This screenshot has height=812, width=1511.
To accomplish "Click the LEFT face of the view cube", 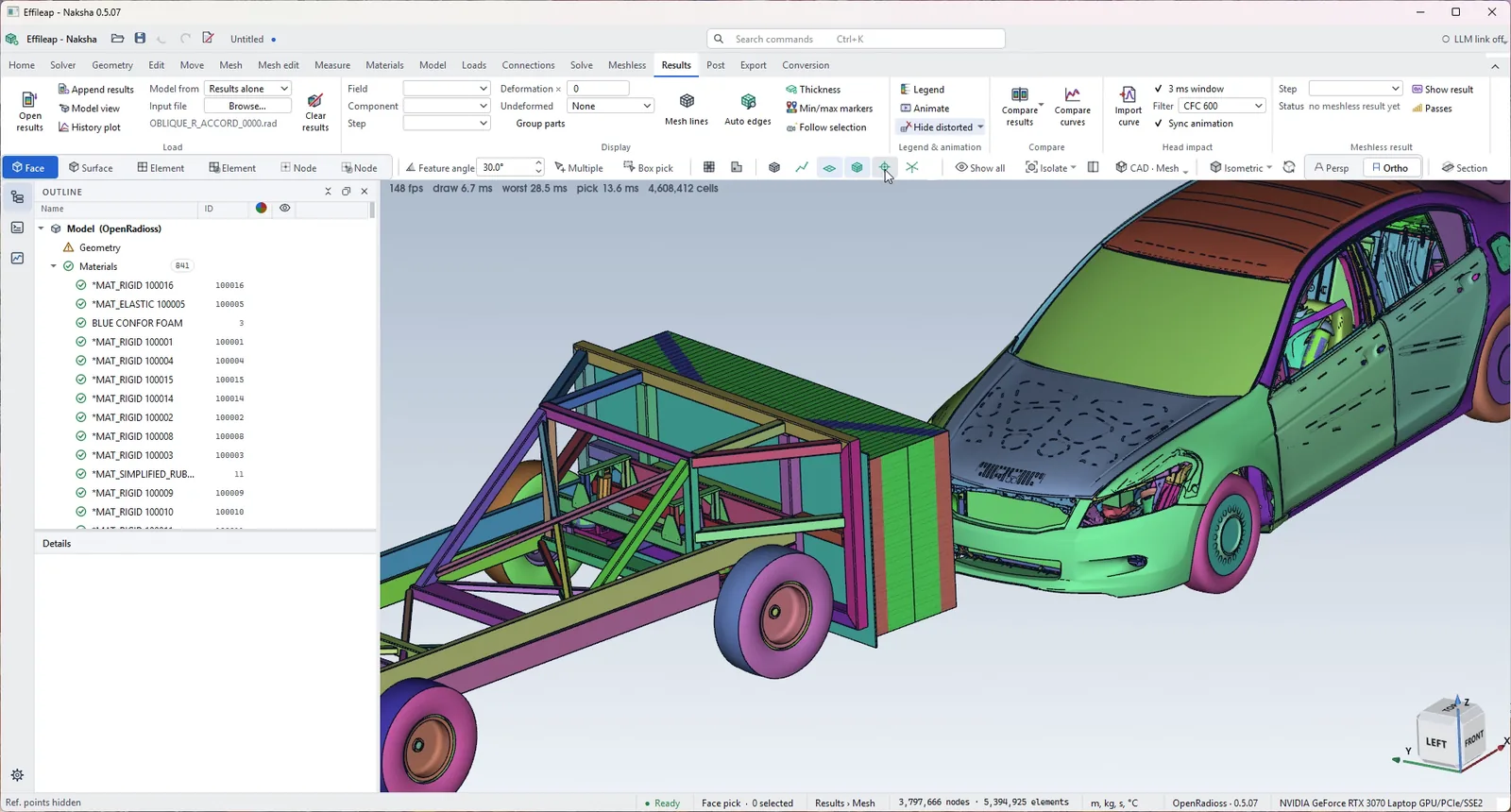I will [1436, 743].
